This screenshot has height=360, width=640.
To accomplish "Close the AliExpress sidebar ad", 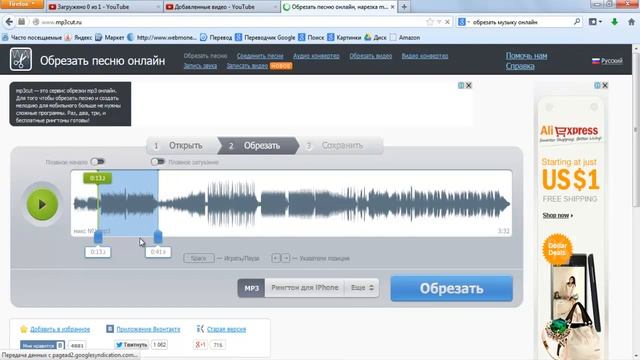I will point(605,85).
